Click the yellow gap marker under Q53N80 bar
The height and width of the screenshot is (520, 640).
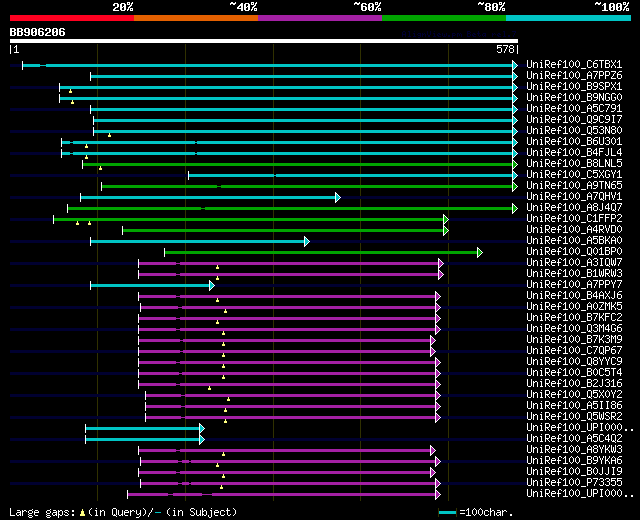coord(109,135)
